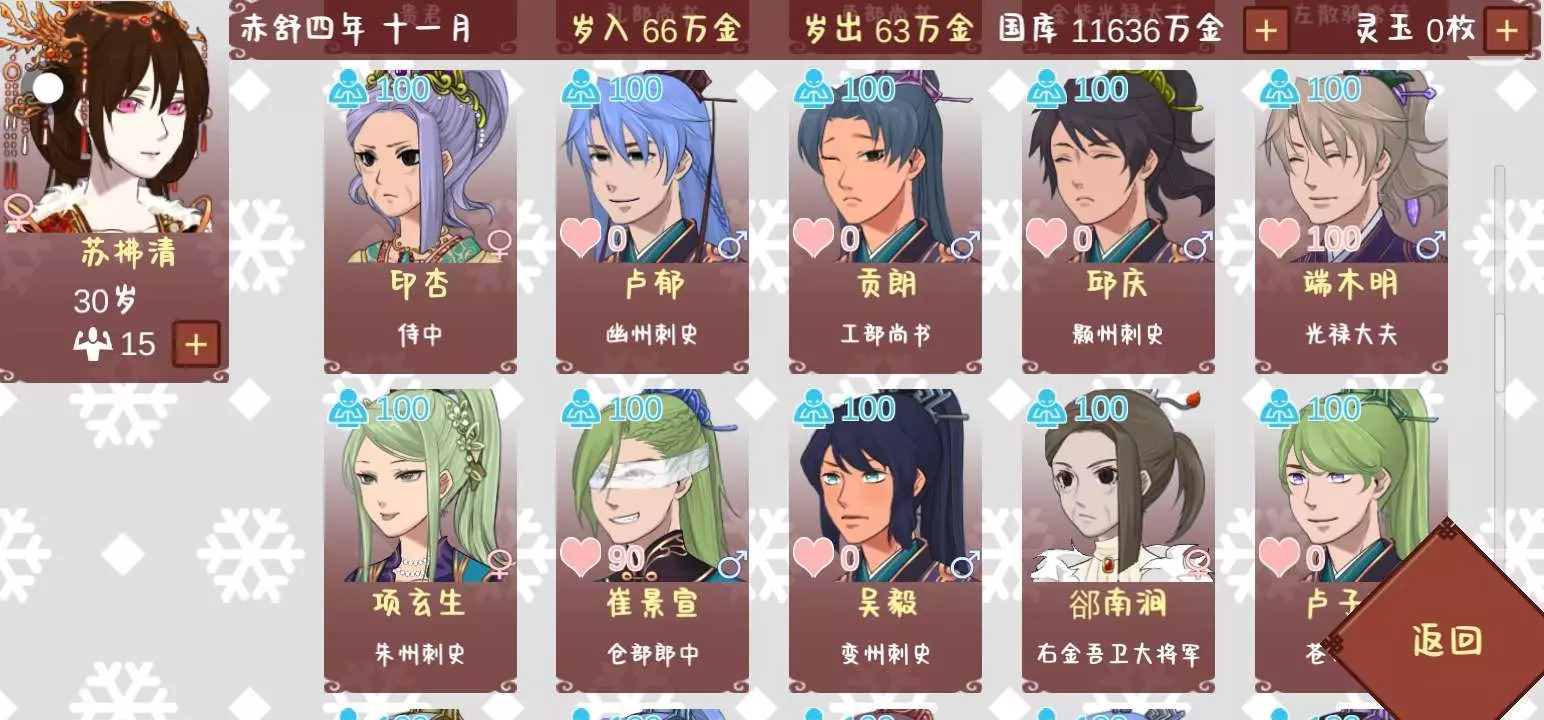The height and width of the screenshot is (720, 1544).
Task: Click the heart icon on 端木明's card
Action: (1279, 238)
